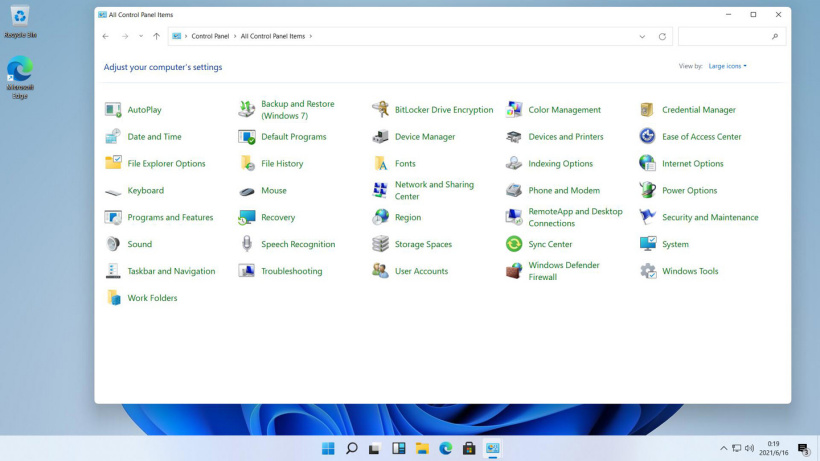This screenshot has height=461, width=820.
Task: Open the Ease of Access Center icon
Action: coord(647,136)
